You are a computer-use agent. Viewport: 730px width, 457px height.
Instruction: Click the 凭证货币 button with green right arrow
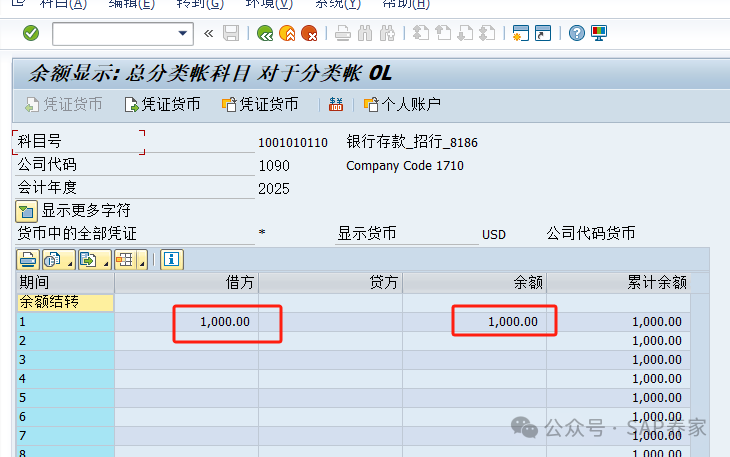pyautogui.click(x=162, y=104)
